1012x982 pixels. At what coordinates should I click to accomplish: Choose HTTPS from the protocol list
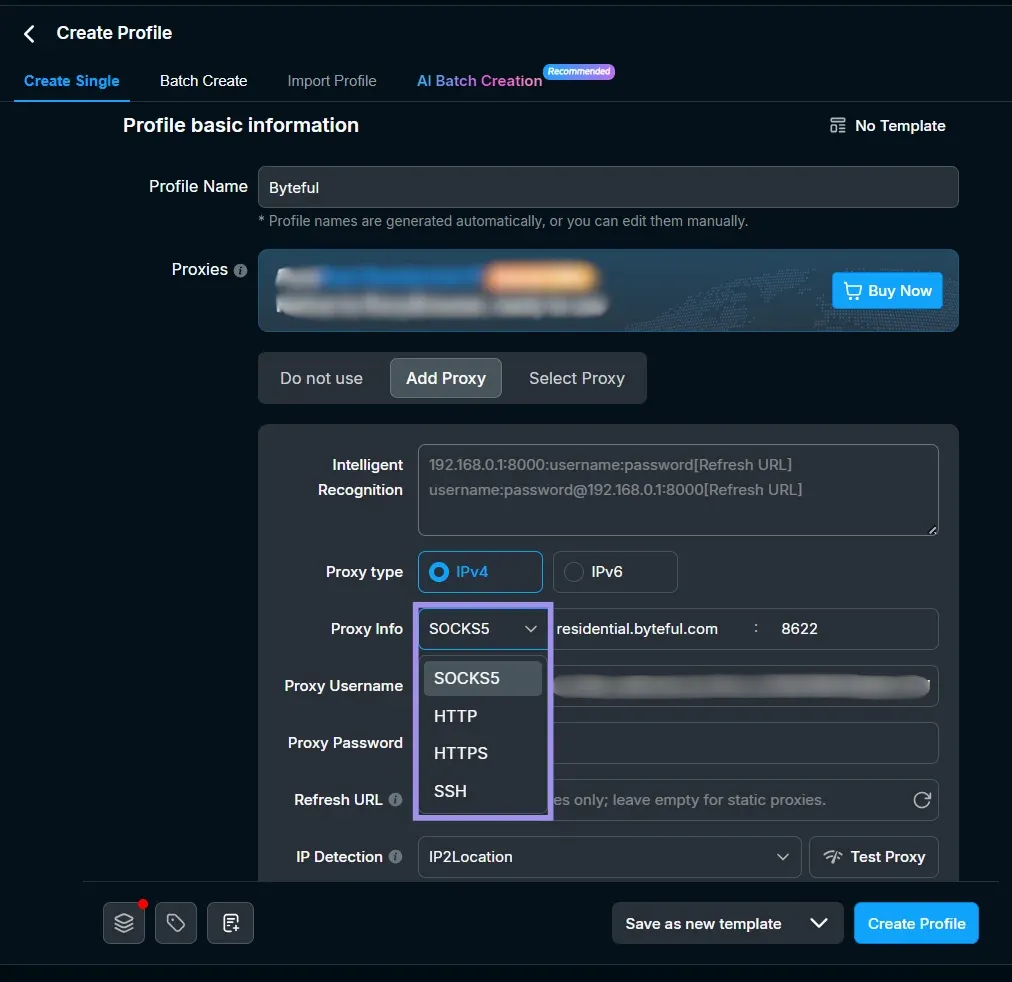[x=482, y=754]
